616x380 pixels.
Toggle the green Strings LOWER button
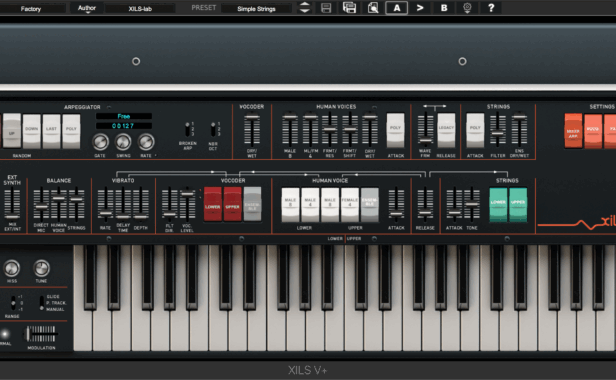(x=498, y=205)
